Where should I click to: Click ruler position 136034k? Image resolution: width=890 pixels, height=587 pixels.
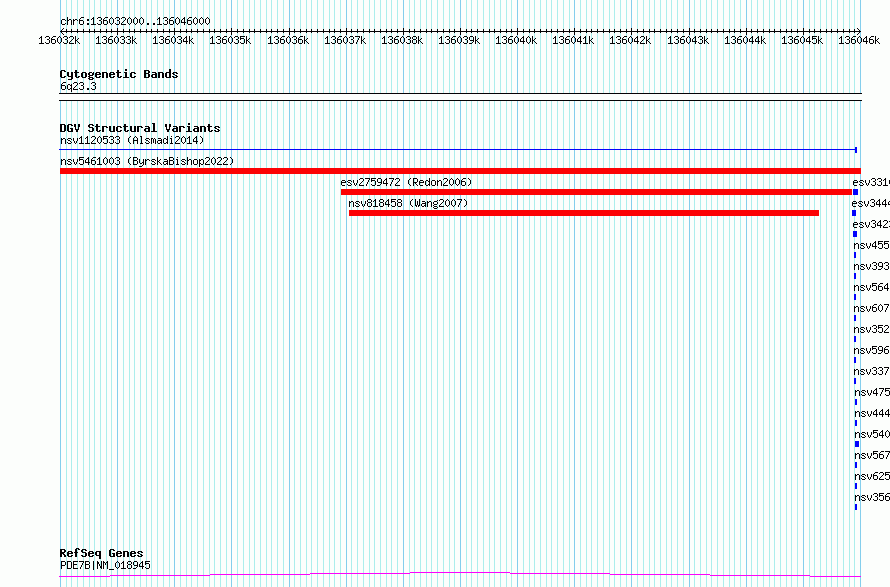click(173, 40)
